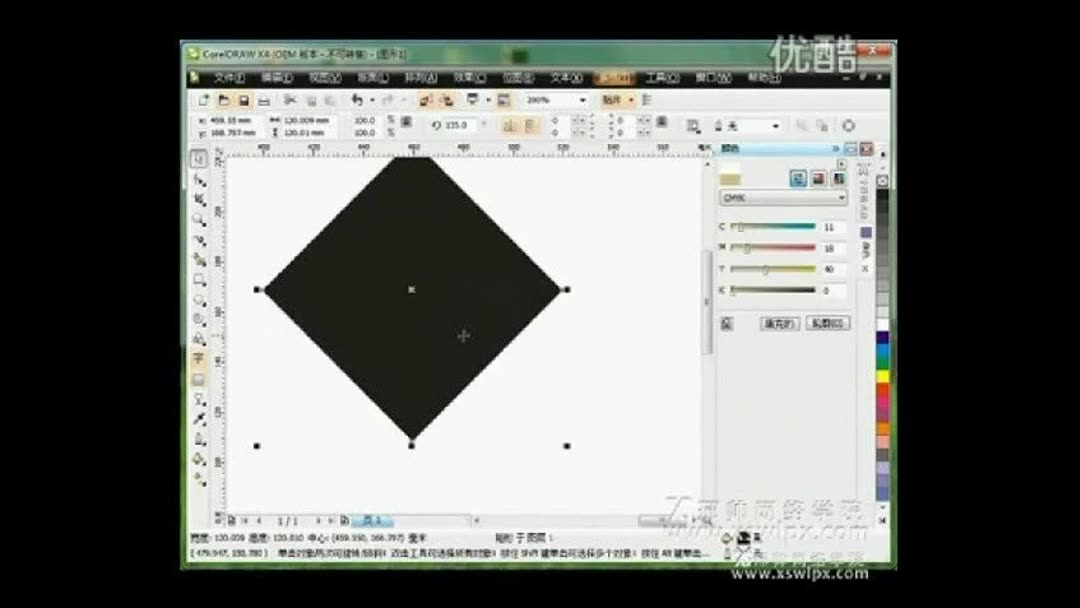
Task: Undo the last action with the toolbar icon
Action: click(358, 100)
